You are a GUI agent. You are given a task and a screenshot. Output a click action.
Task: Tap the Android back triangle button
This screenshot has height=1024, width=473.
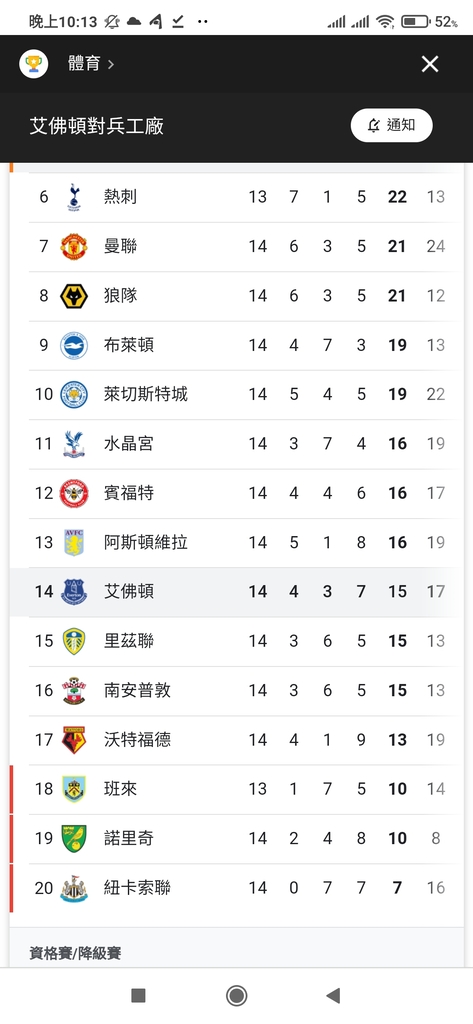click(x=333, y=995)
